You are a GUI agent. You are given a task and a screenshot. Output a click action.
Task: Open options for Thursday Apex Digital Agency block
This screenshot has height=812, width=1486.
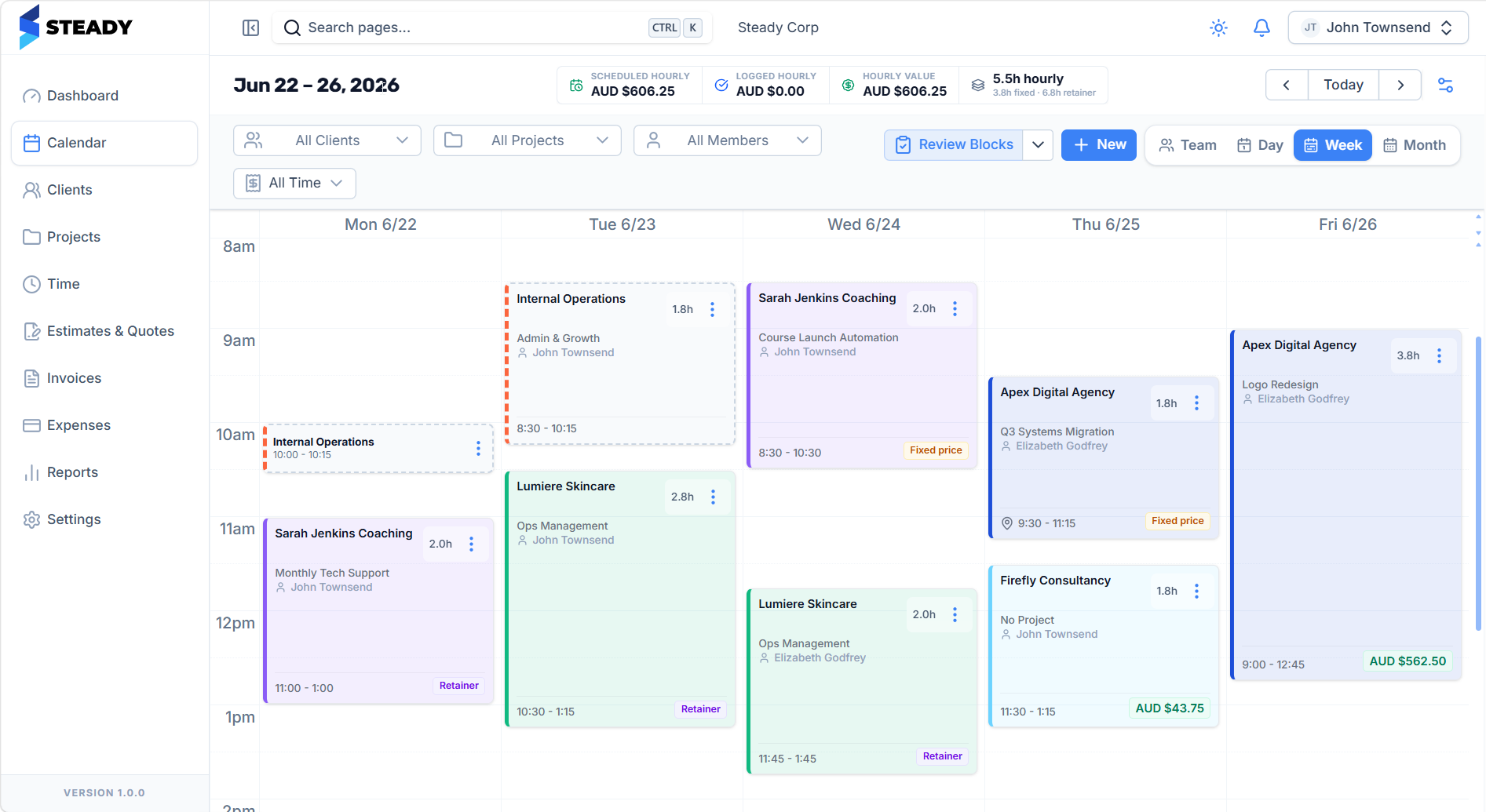pyautogui.click(x=1197, y=403)
